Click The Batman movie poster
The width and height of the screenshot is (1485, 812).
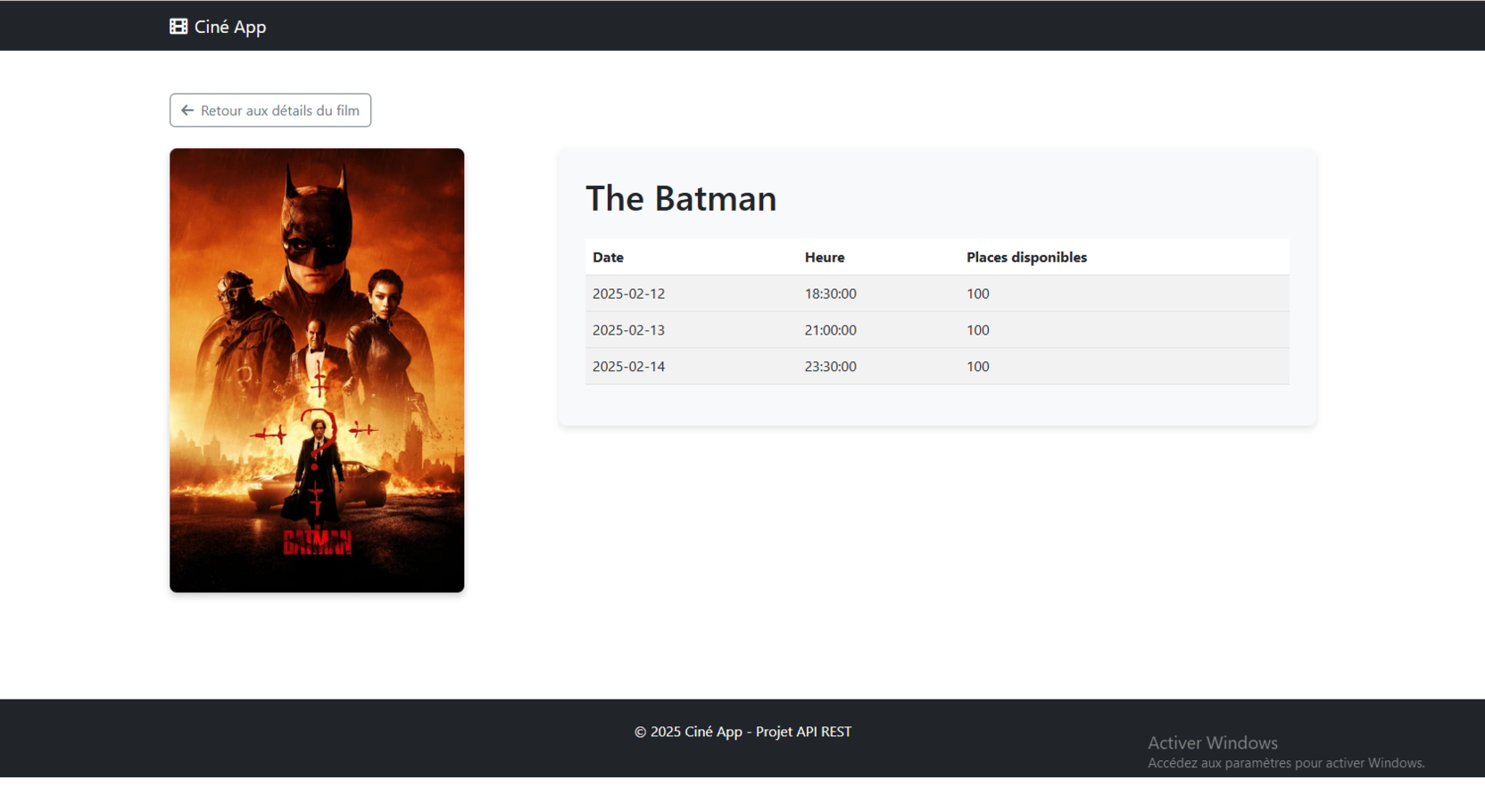click(x=317, y=370)
